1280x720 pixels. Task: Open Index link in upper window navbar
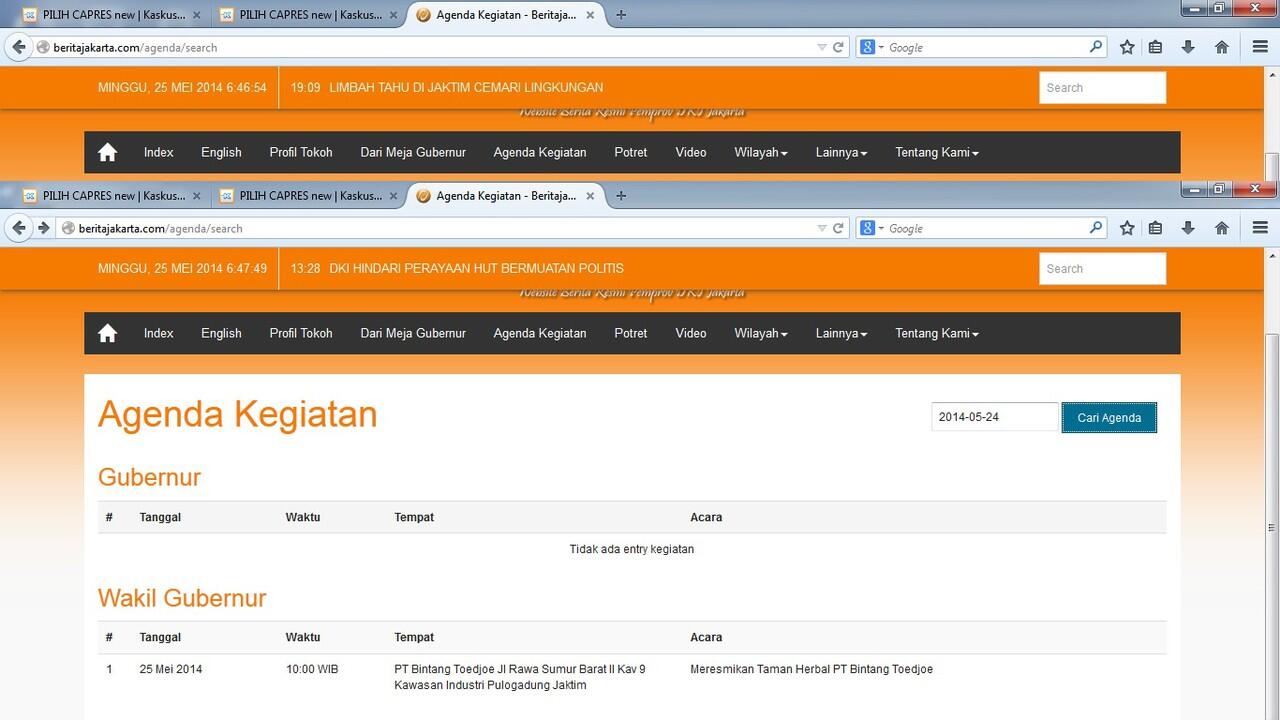(158, 152)
